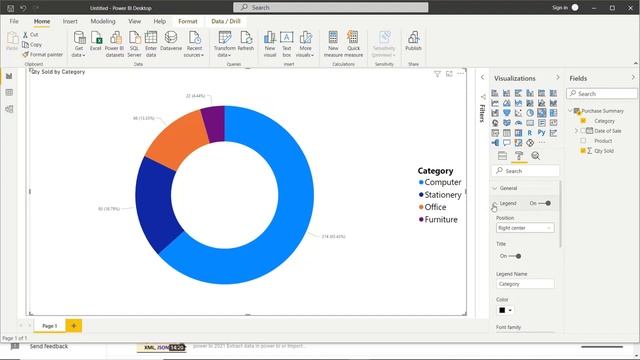Insert a Text box

pos(287,44)
